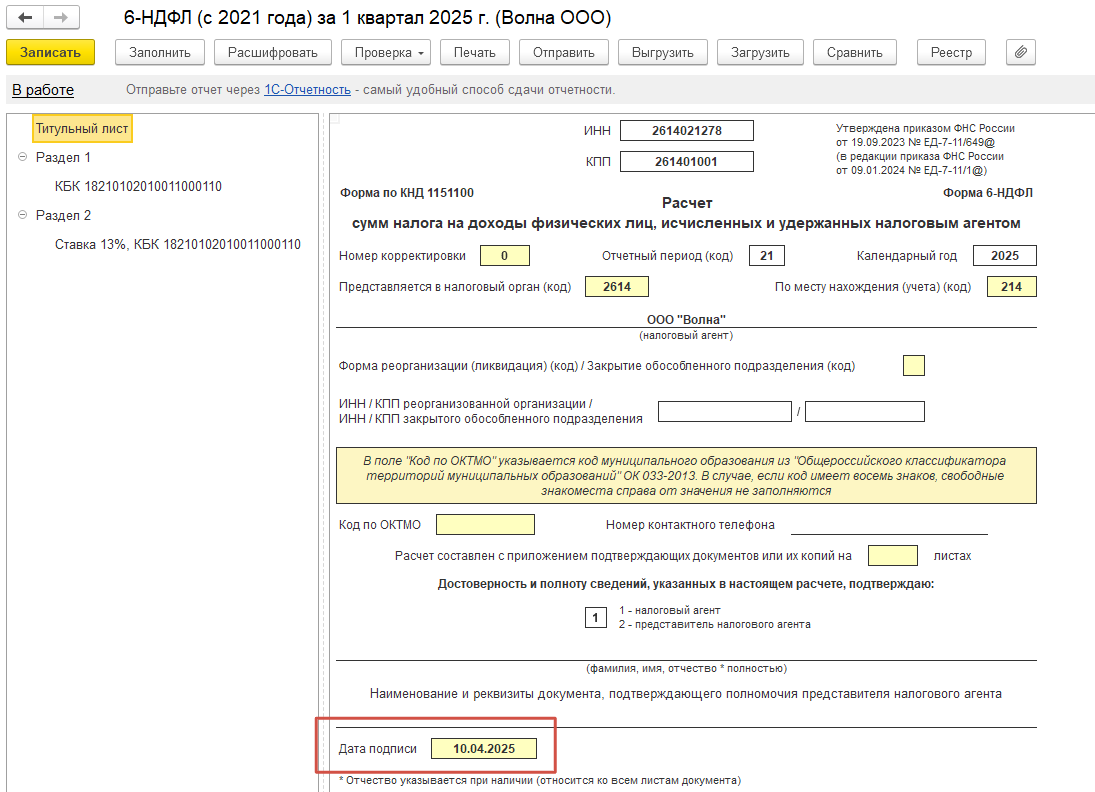Click the ИНН field 2614021278
1095x792 pixels.
tap(687, 131)
